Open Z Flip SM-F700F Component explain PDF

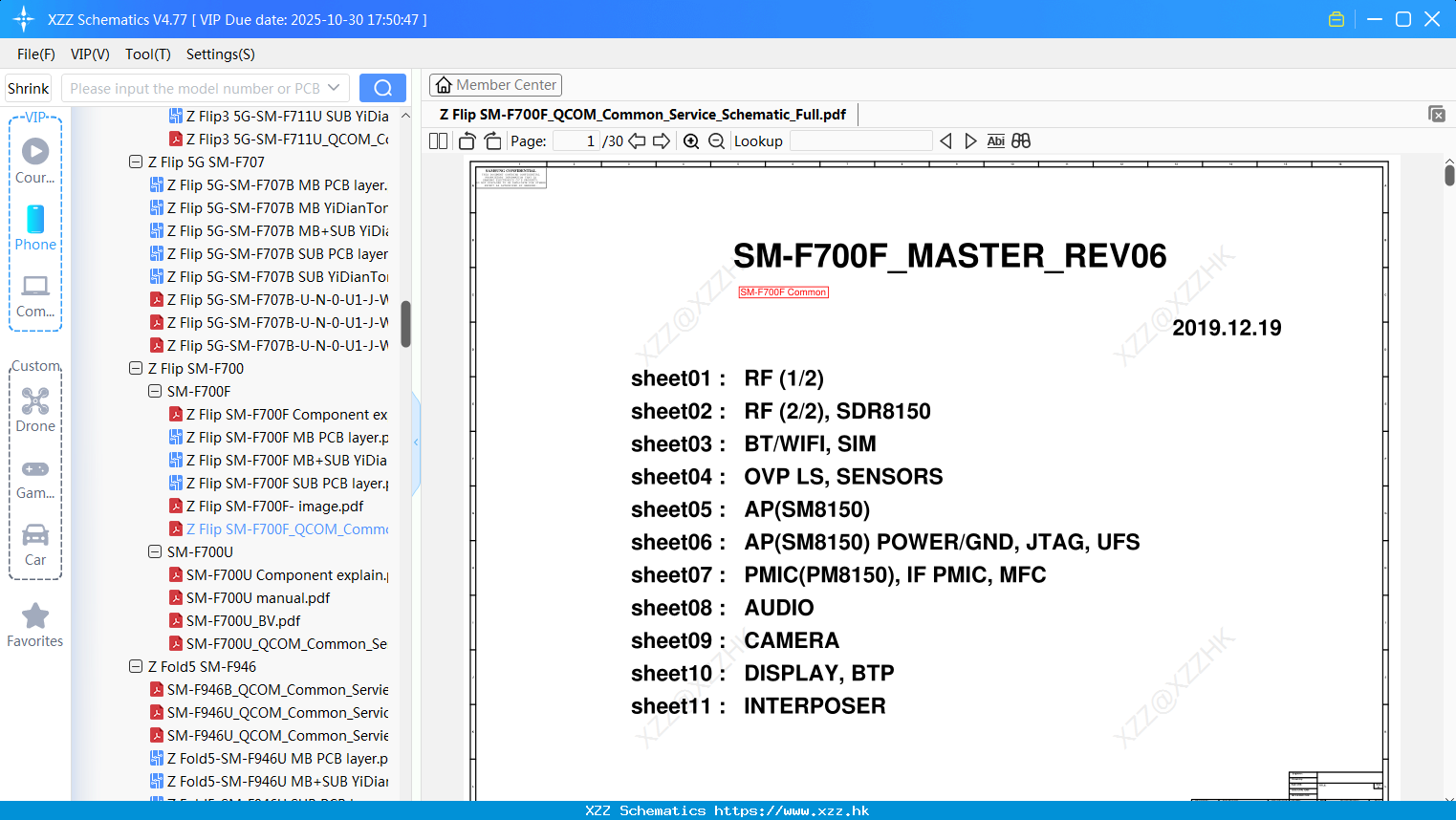(x=278, y=415)
